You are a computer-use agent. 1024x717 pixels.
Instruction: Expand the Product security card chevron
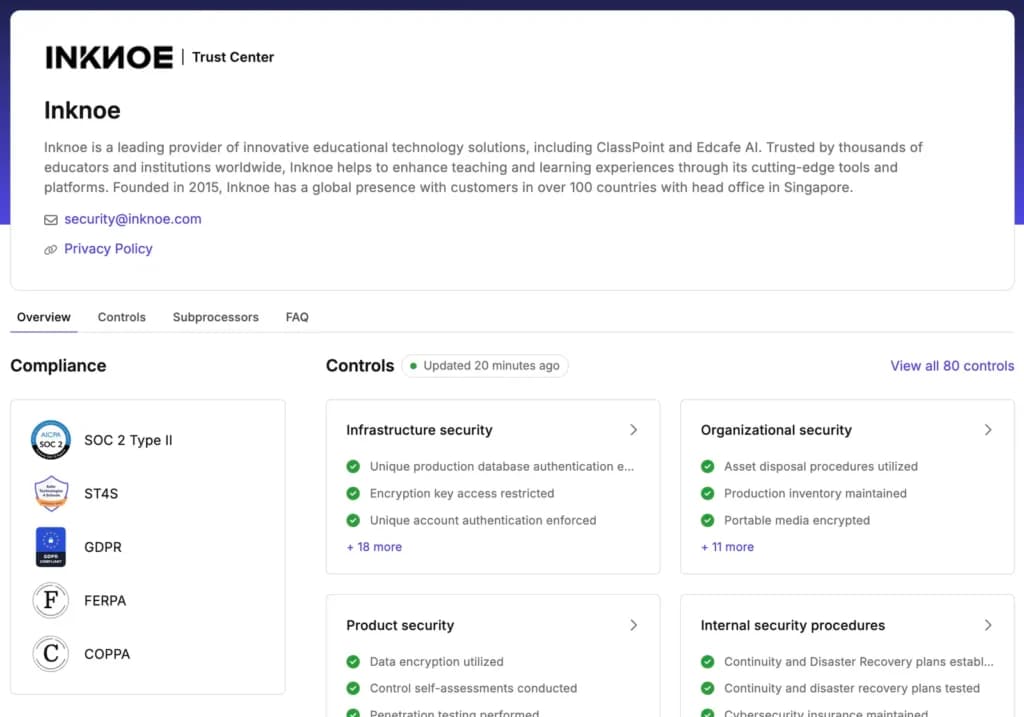click(x=633, y=625)
